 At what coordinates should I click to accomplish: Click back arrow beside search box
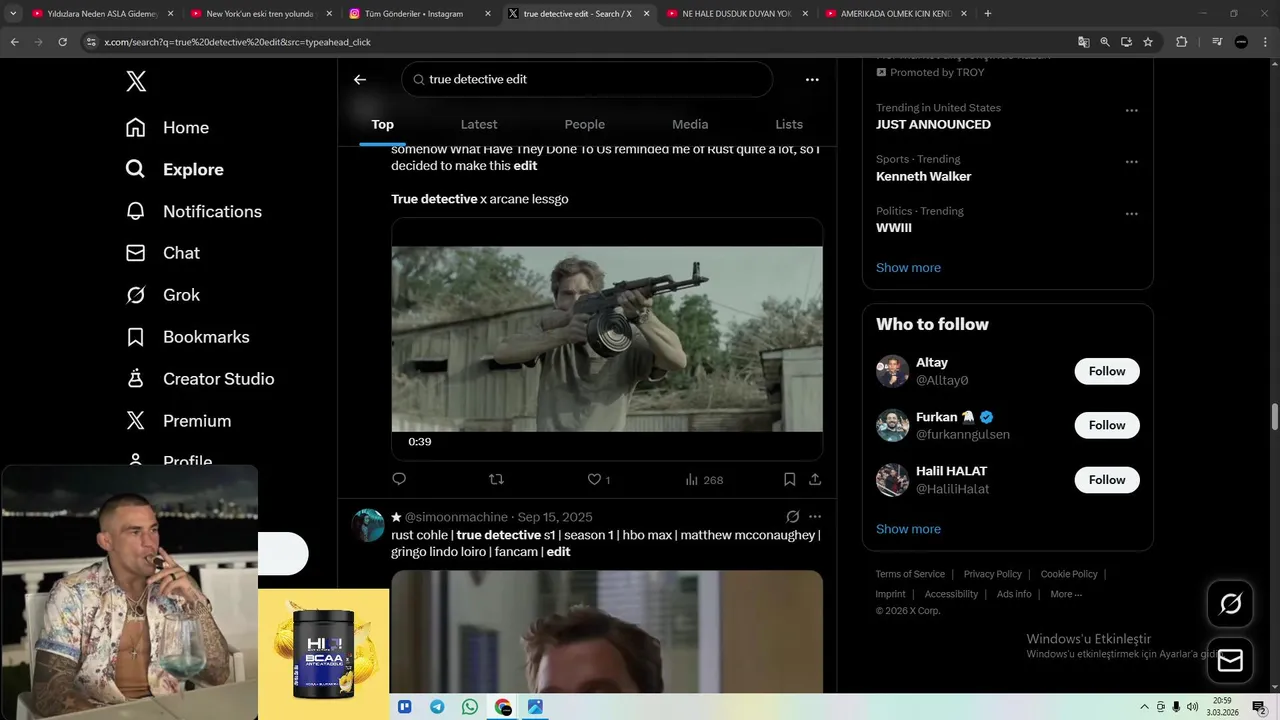coord(360,79)
